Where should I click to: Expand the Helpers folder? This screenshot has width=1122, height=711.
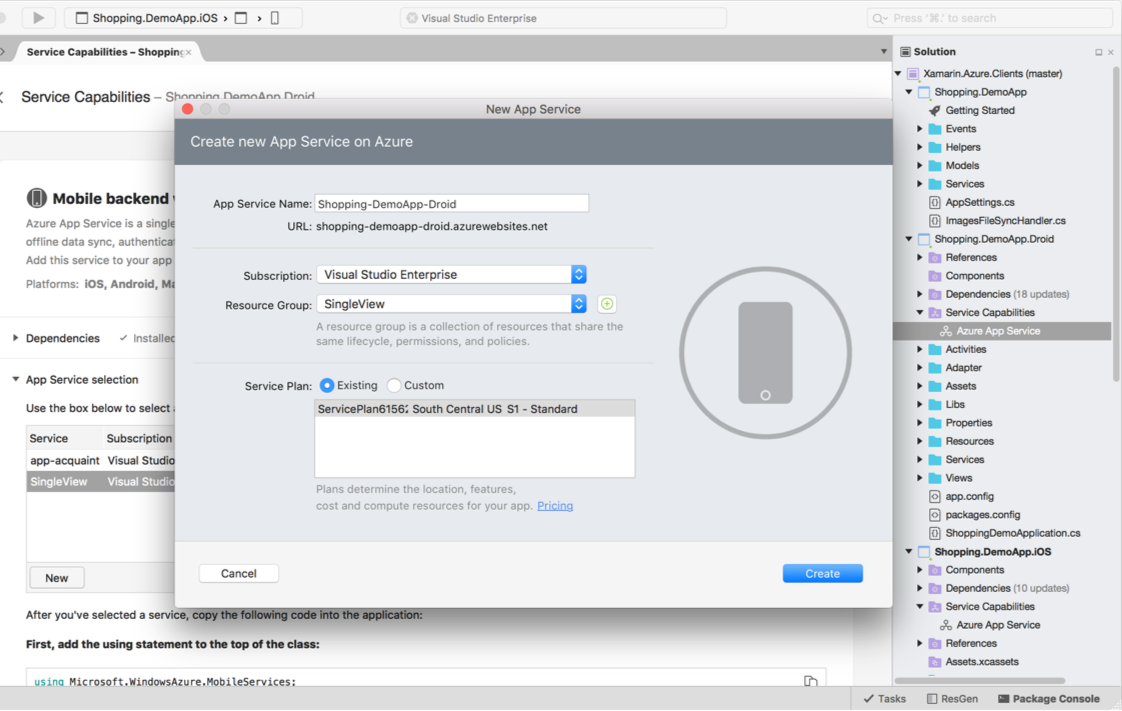(920, 147)
